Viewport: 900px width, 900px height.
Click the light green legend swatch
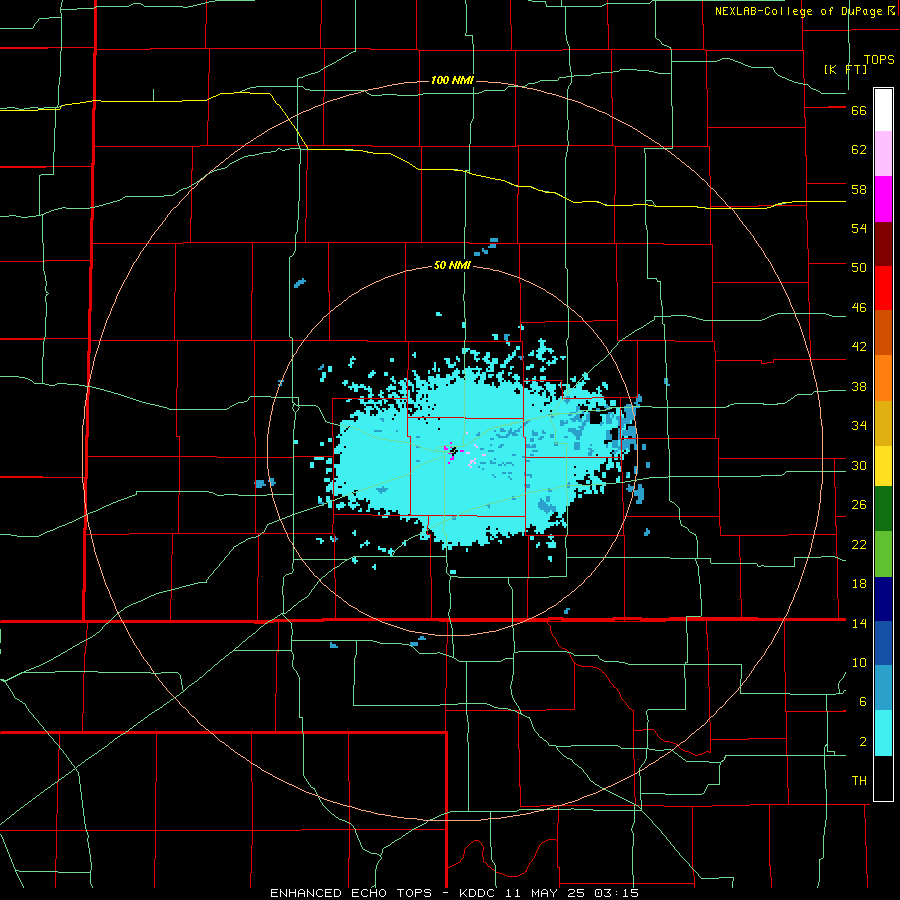(x=883, y=554)
